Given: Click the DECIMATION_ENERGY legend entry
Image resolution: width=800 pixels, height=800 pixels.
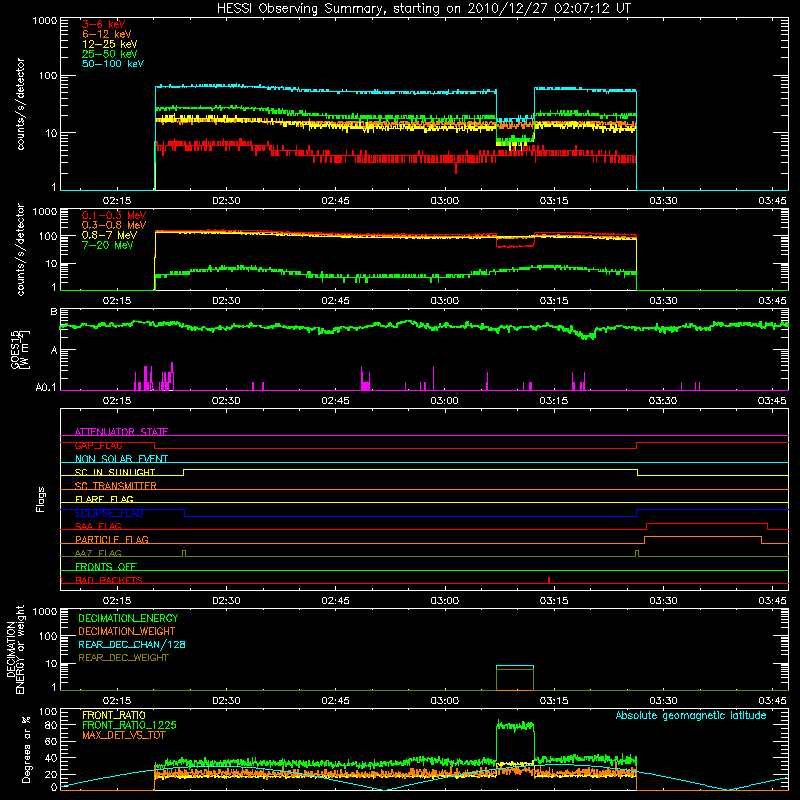Looking at the screenshot, I should click(128, 618).
